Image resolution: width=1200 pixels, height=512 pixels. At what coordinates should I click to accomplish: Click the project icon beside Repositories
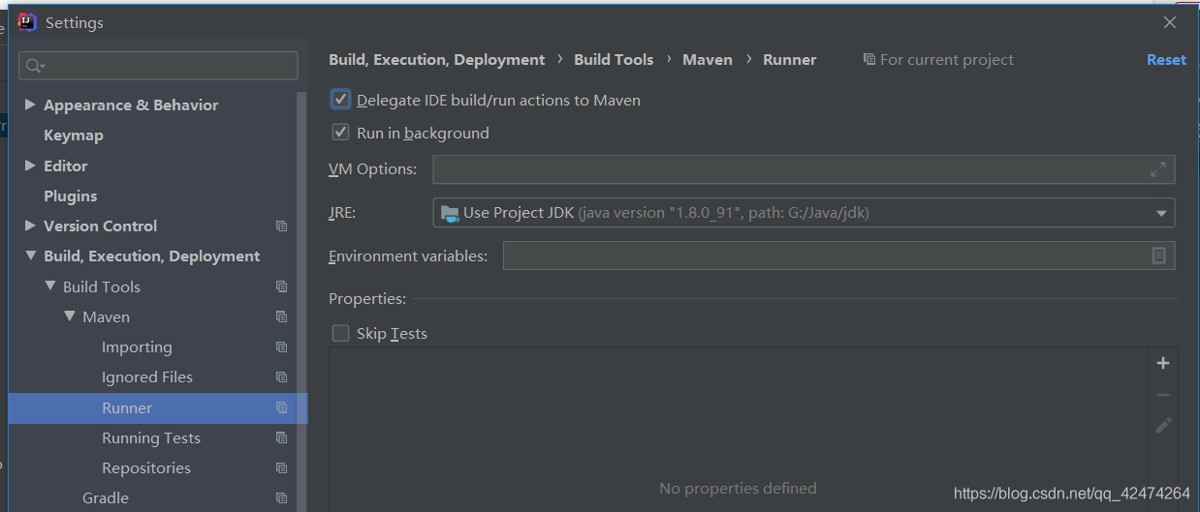(x=281, y=468)
